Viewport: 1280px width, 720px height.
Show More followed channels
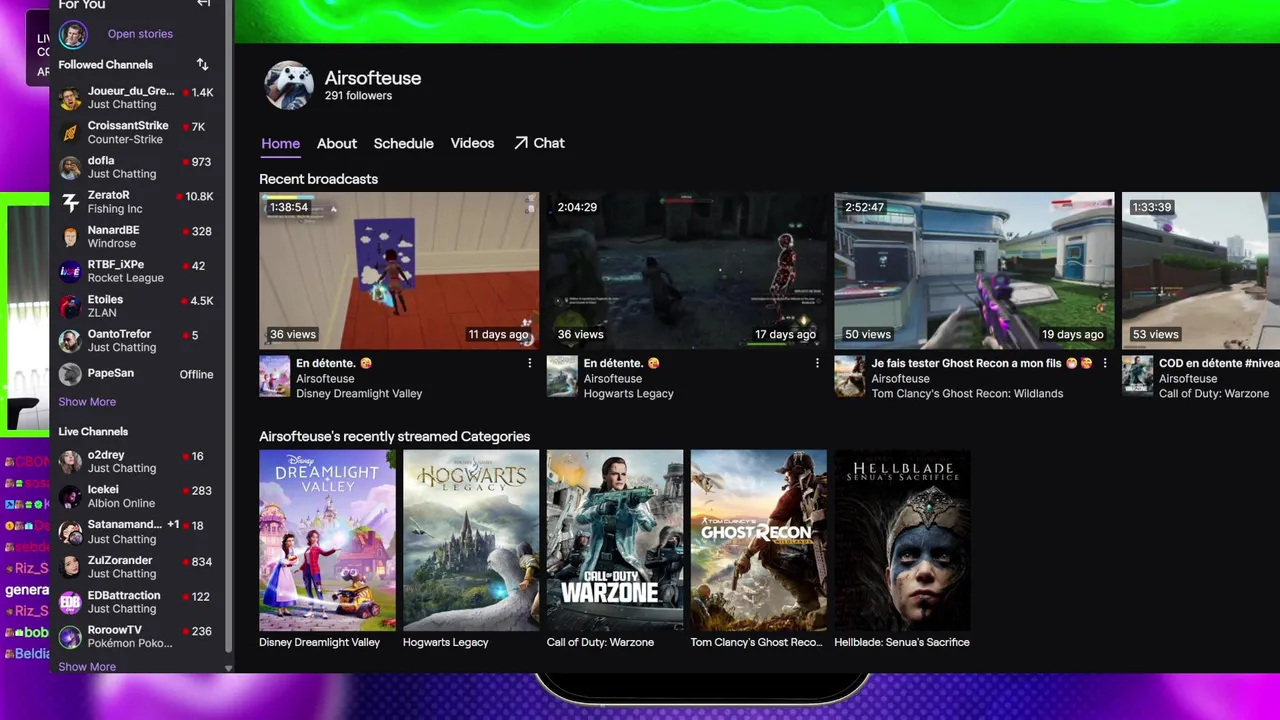pyautogui.click(x=87, y=402)
